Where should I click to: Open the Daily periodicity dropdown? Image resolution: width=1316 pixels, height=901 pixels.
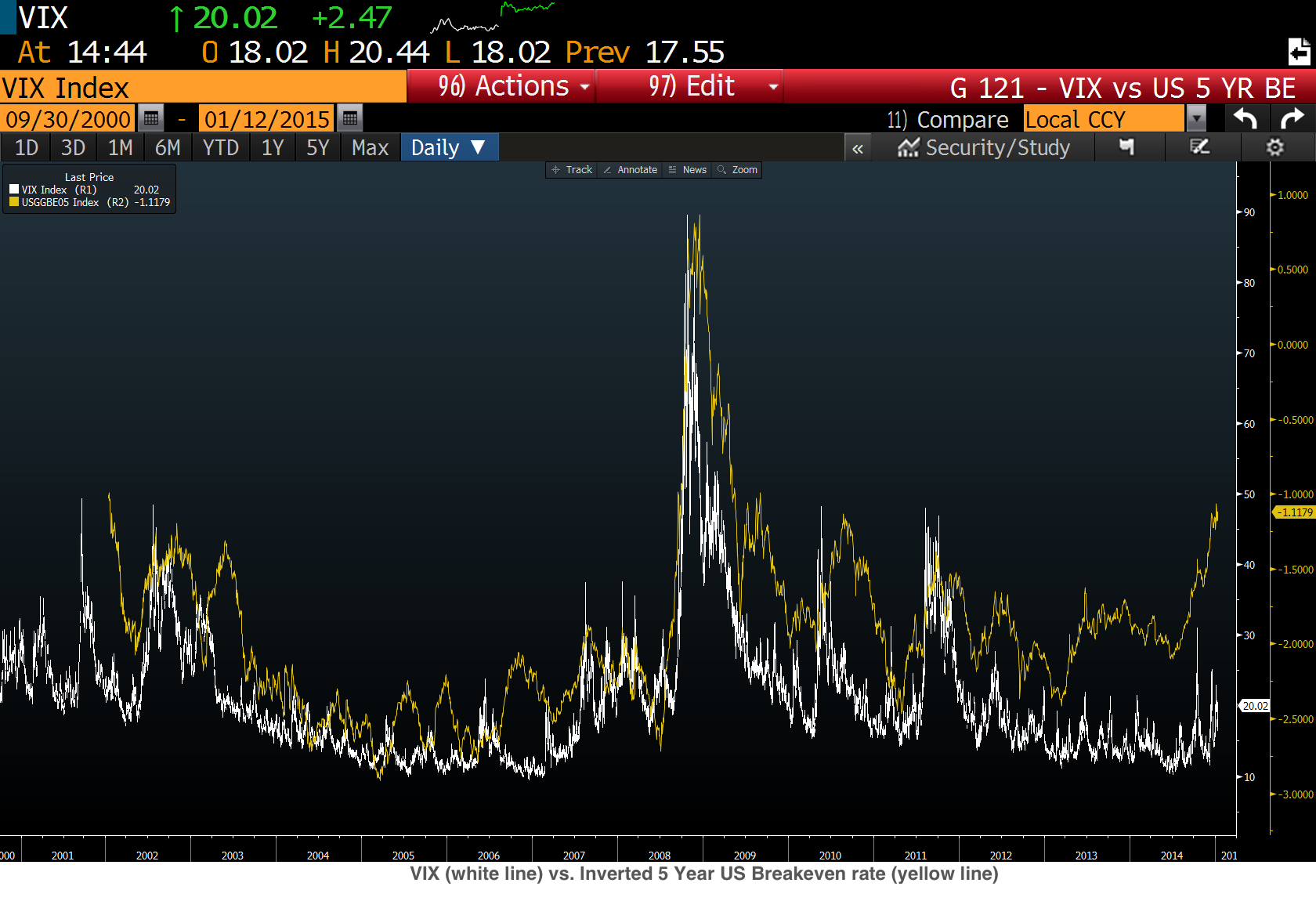449,147
